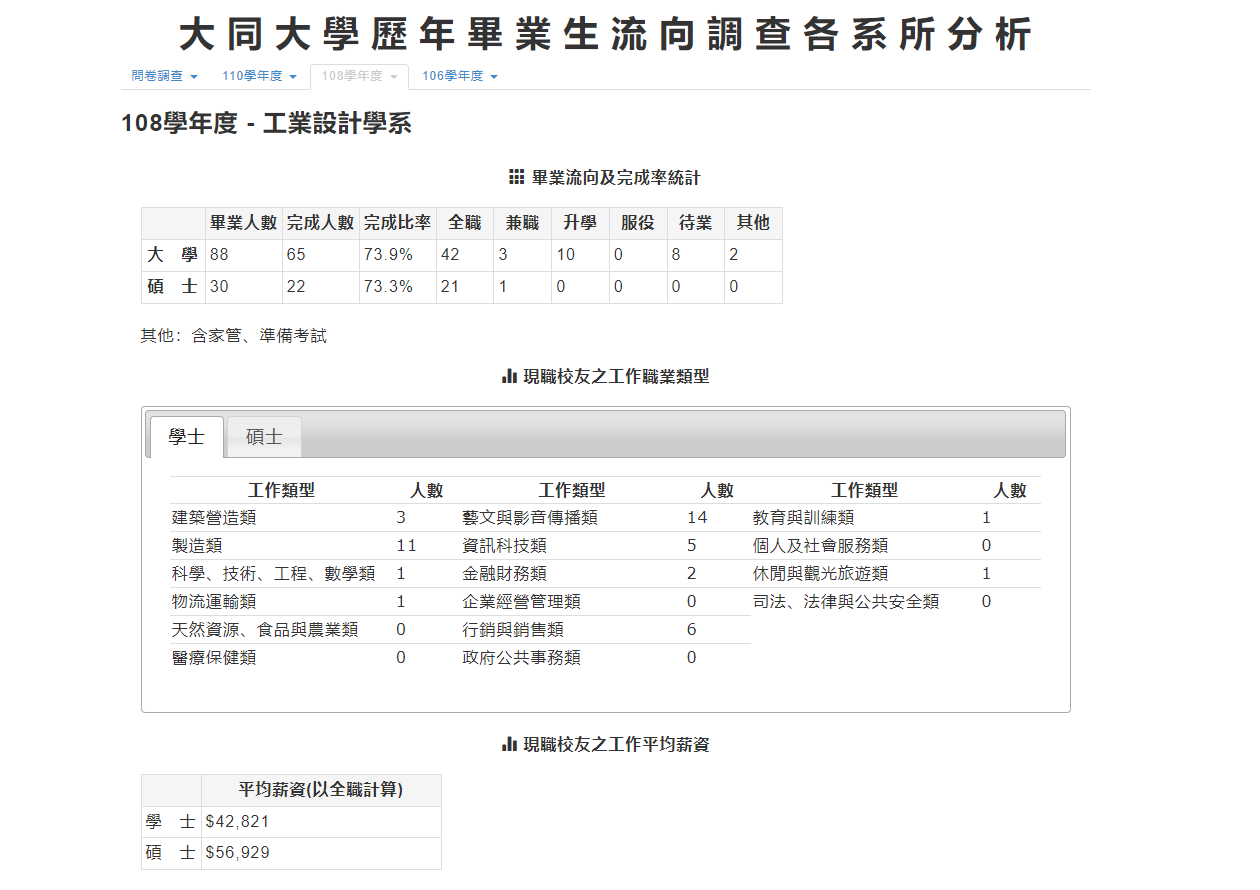Click the completed count cell 65
Screen dimensions: 1260x890
pos(320,255)
